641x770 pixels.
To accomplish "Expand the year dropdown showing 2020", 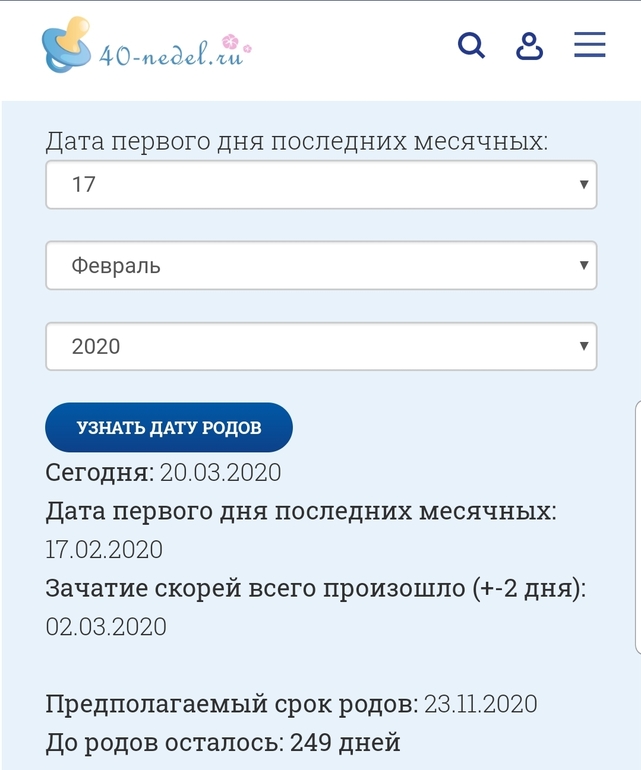I will (321, 346).
